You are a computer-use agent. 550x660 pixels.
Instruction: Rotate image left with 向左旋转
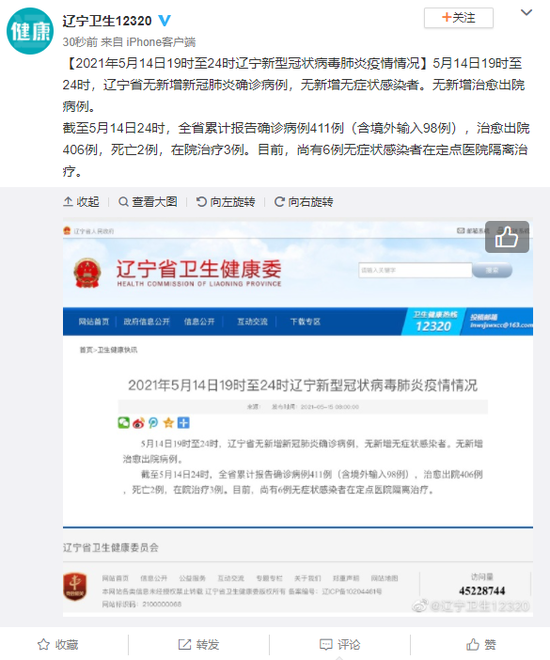point(226,202)
